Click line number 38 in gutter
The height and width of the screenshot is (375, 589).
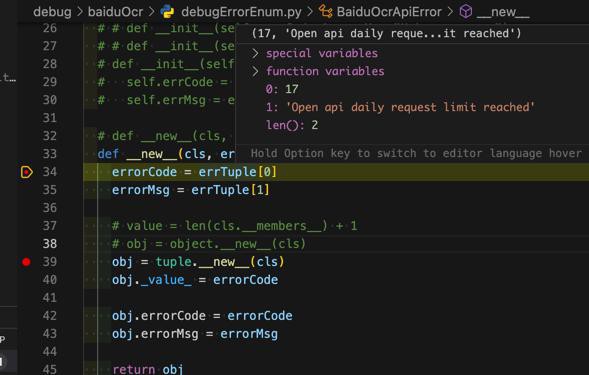50,244
